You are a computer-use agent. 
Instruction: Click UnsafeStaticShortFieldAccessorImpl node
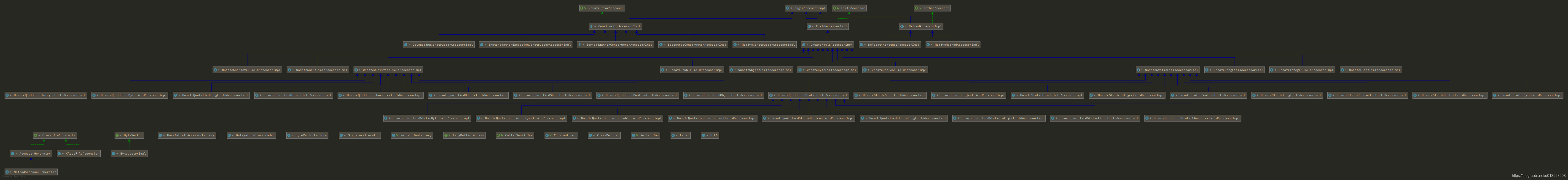tap(890, 95)
